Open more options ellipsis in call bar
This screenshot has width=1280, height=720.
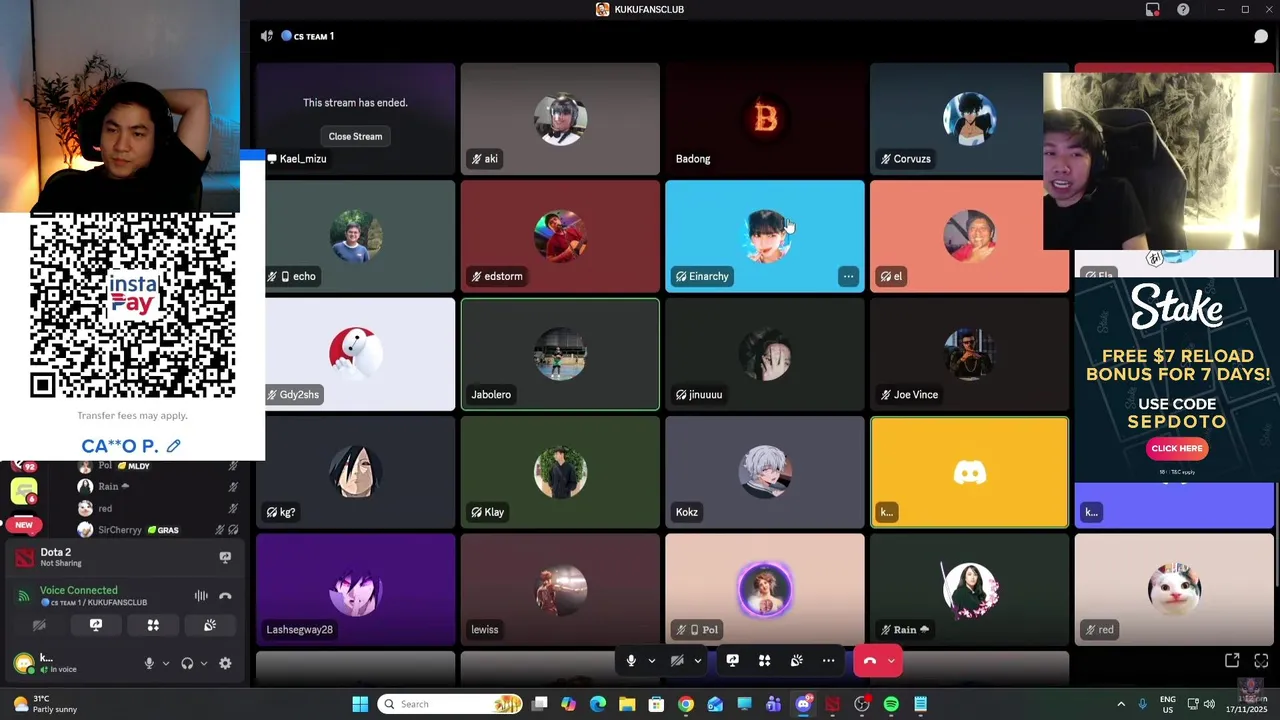coord(828,661)
